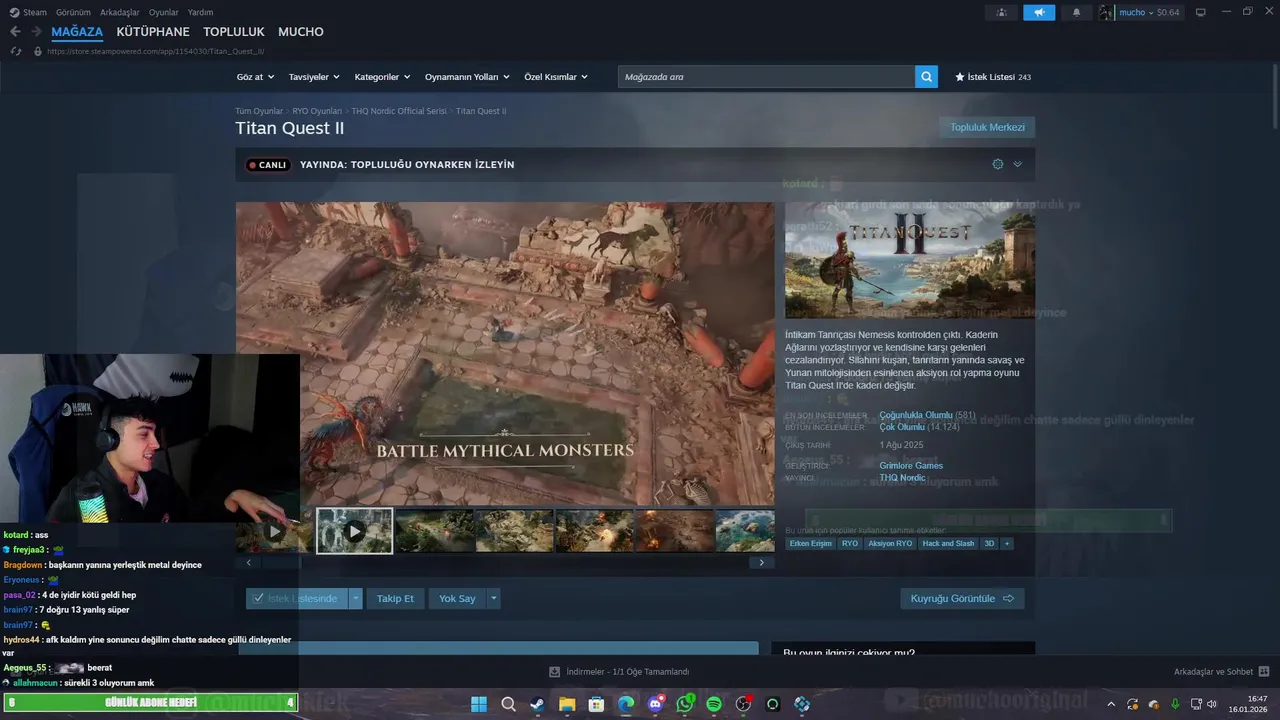Click the Yok Say button

458,598
